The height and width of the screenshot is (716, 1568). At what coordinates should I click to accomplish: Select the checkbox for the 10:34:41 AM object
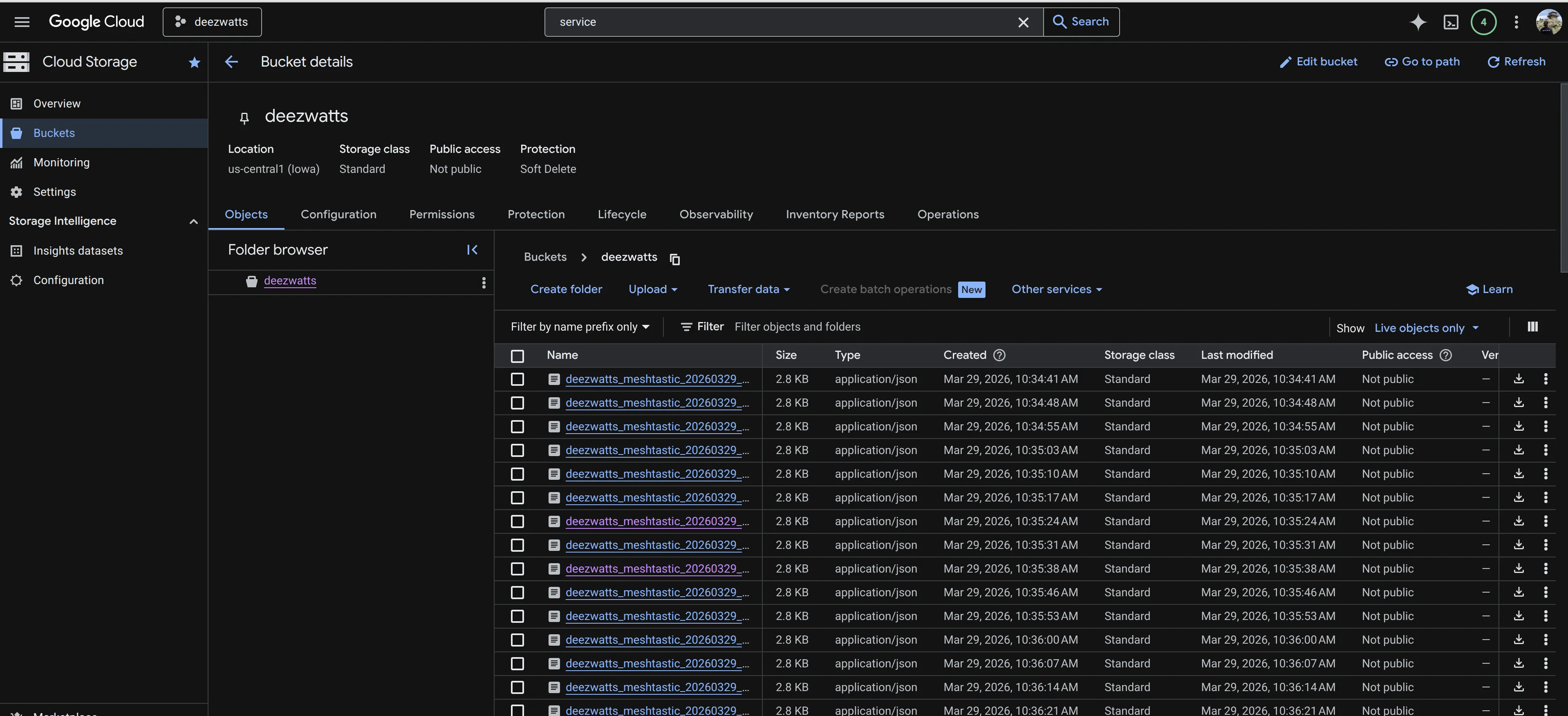[517, 380]
